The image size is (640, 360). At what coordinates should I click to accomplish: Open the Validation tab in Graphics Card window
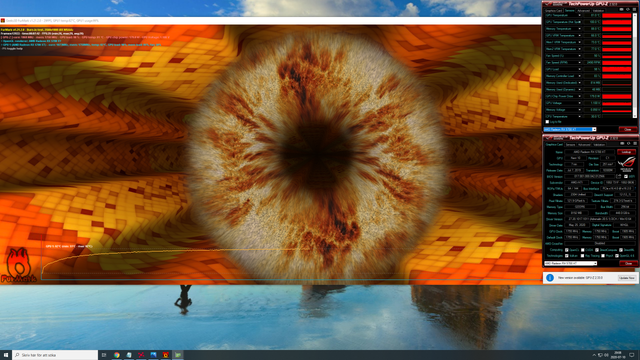[599, 144]
